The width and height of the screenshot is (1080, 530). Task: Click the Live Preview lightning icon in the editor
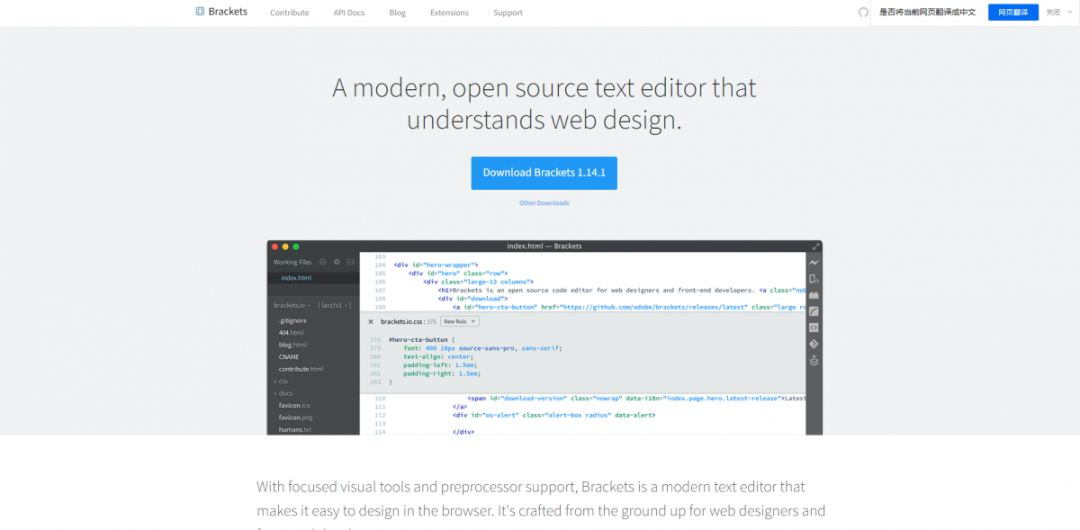tap(813, 263)
